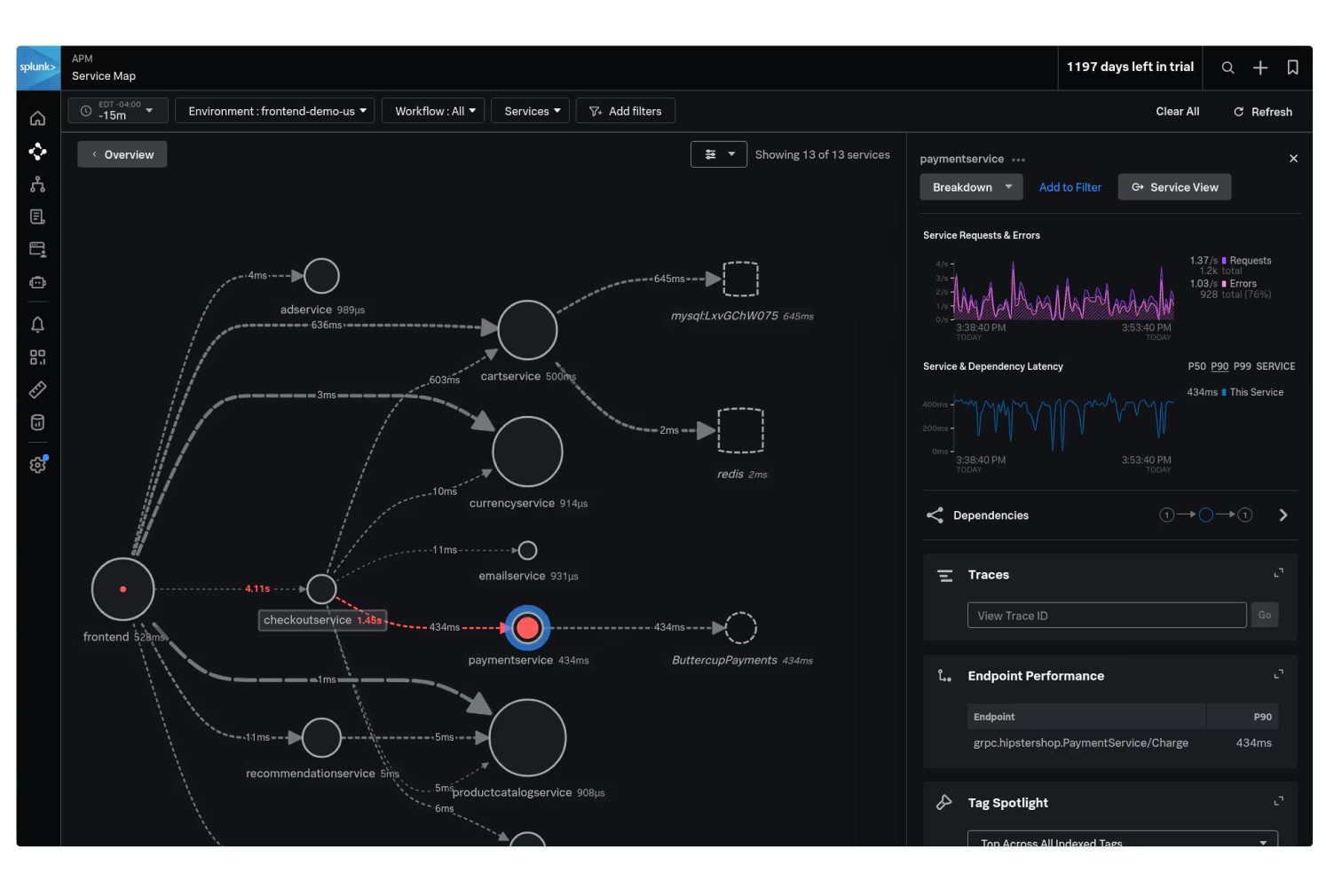
Task: Click the search magnifier icon in the header
Action: pos(1227,68)
